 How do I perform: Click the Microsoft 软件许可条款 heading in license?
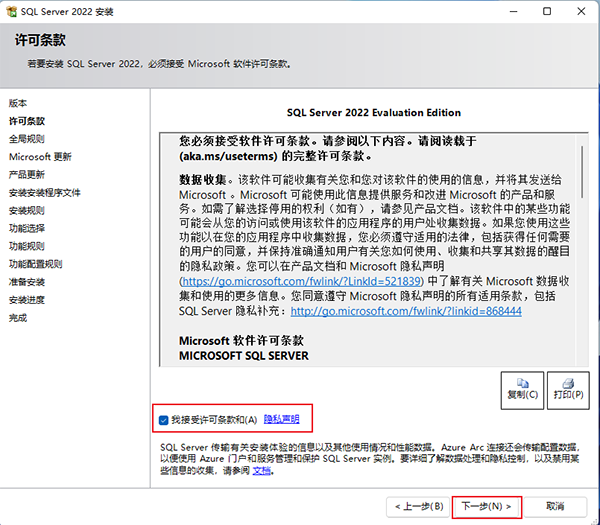pyautogui.click(x=241, y=341)
